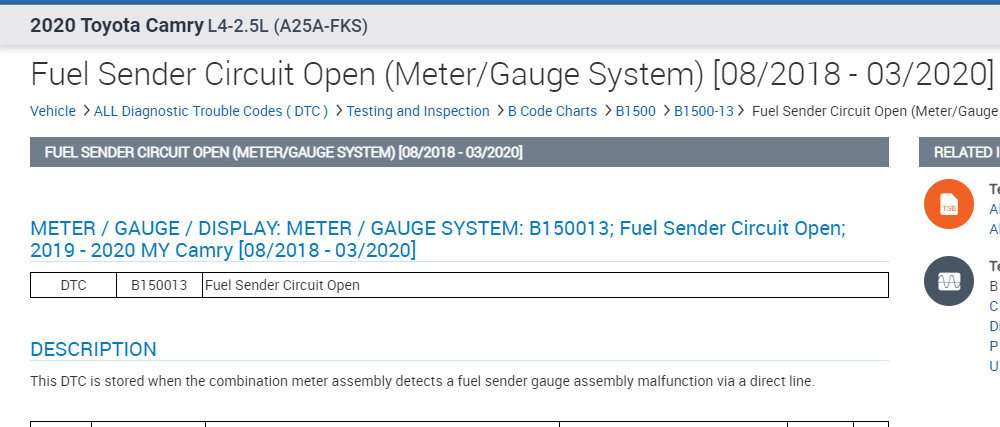Click the orange TSB icon

949,204
